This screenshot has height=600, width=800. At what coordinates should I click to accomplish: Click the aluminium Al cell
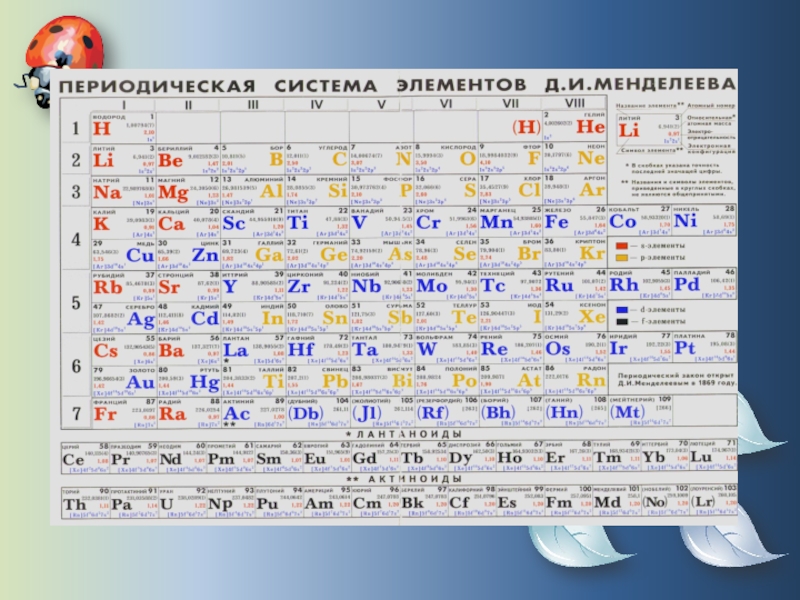[252, 191]
